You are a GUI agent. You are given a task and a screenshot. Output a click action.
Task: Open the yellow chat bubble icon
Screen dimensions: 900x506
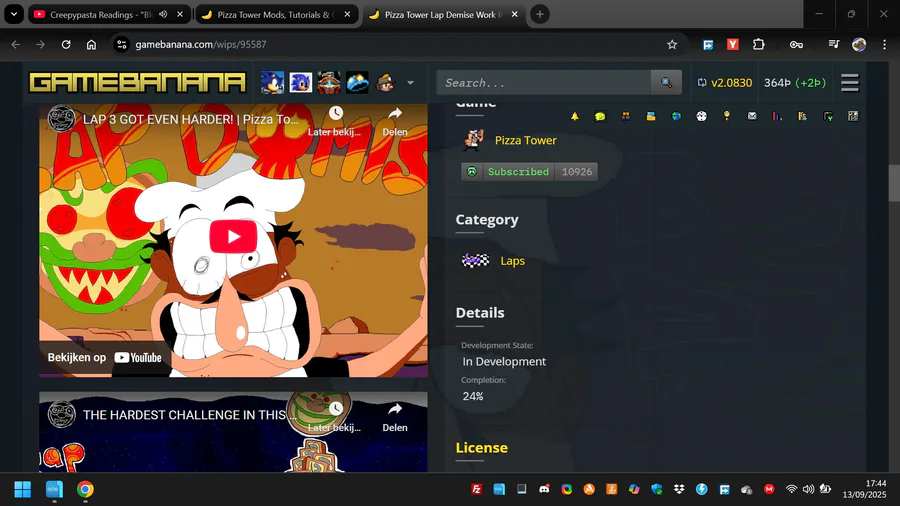point(600,116)
